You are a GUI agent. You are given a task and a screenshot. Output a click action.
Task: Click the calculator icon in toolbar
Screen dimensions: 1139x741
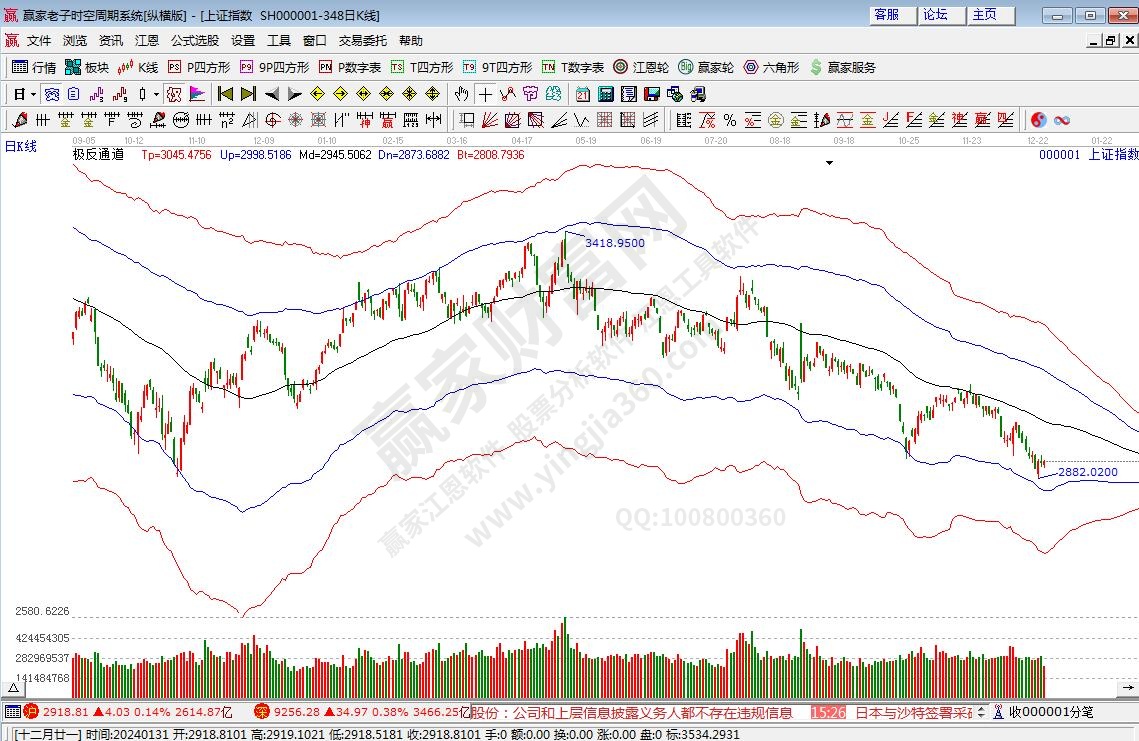tap(605, 94)
